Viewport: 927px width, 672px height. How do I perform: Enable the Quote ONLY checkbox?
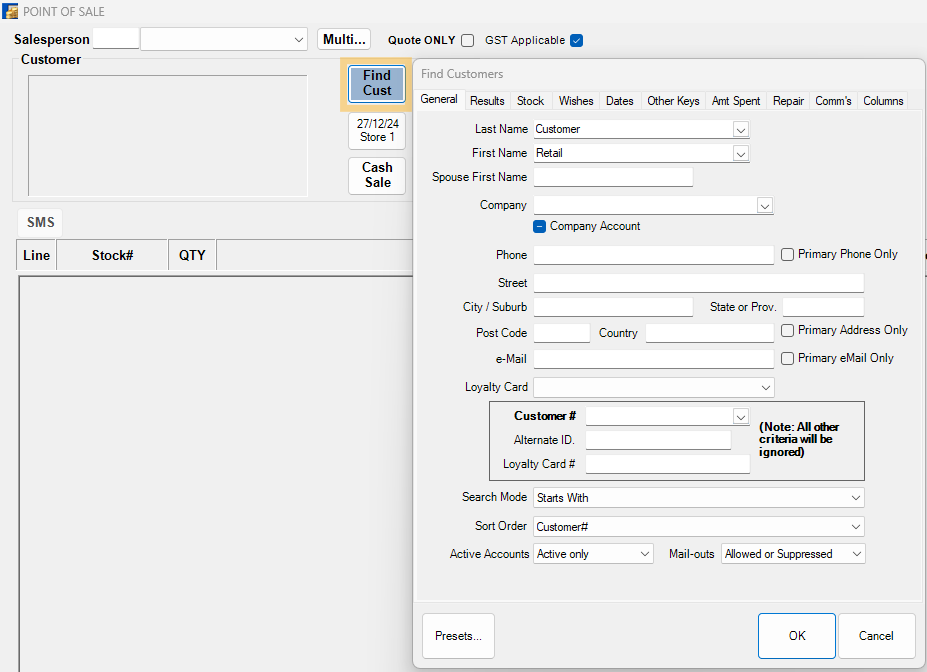tap(467, 40)
